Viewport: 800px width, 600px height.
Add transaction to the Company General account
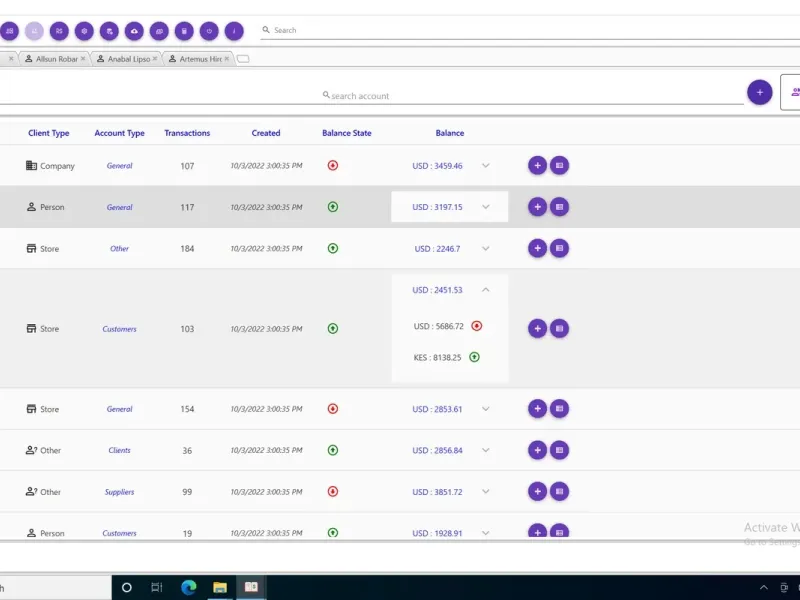(537, 166)
